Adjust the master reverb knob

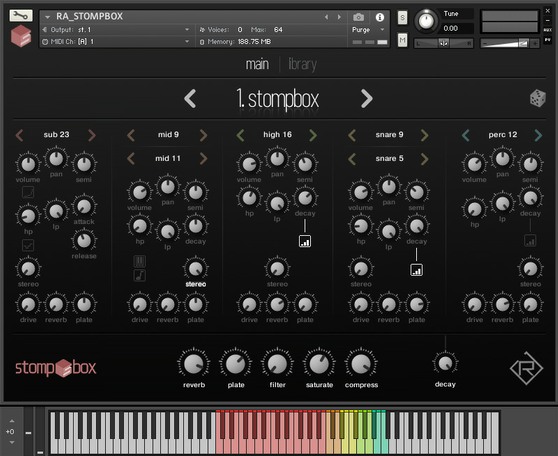[x=194, y=364]
